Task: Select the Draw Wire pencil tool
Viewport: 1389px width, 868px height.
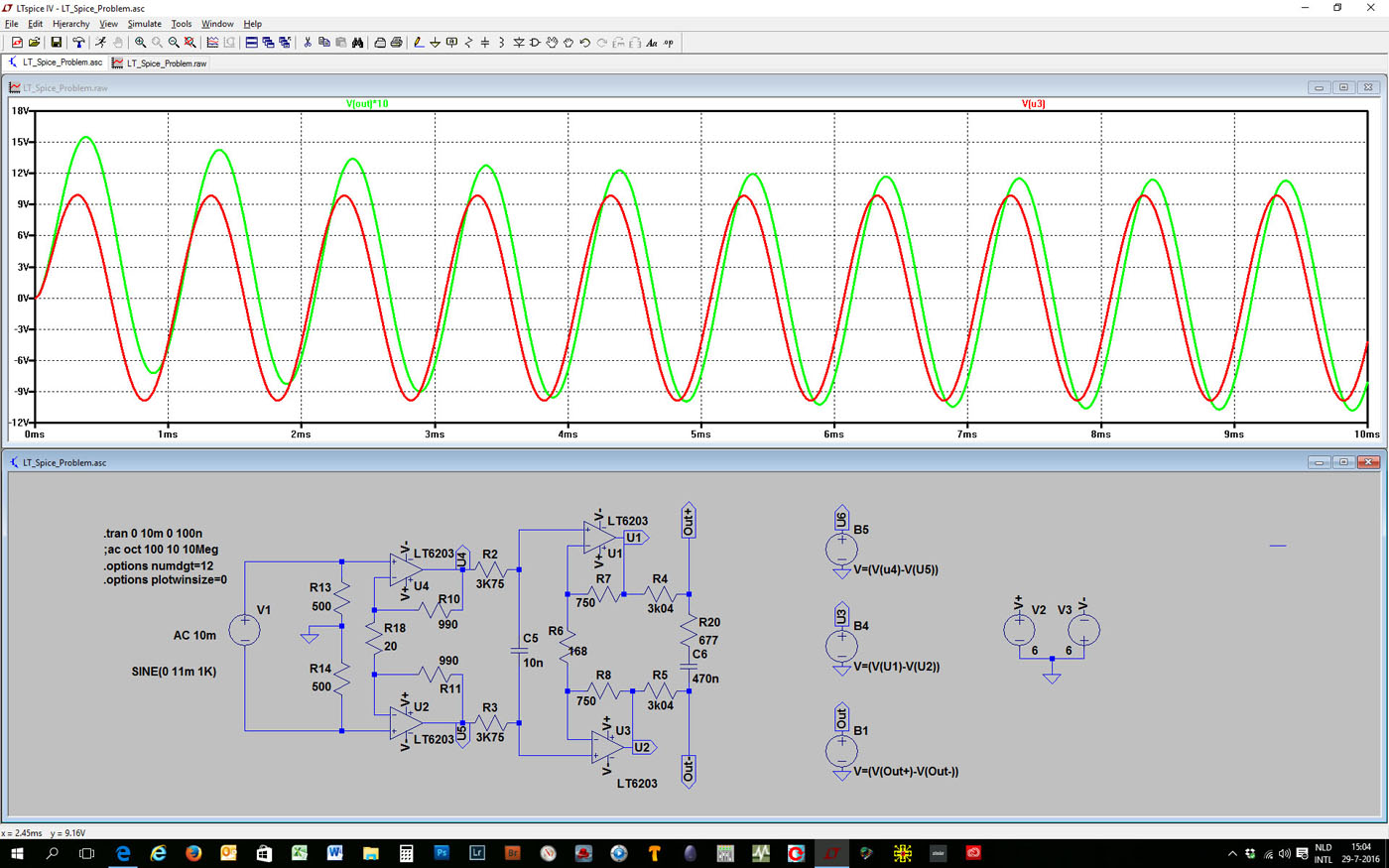Action: 419,43
